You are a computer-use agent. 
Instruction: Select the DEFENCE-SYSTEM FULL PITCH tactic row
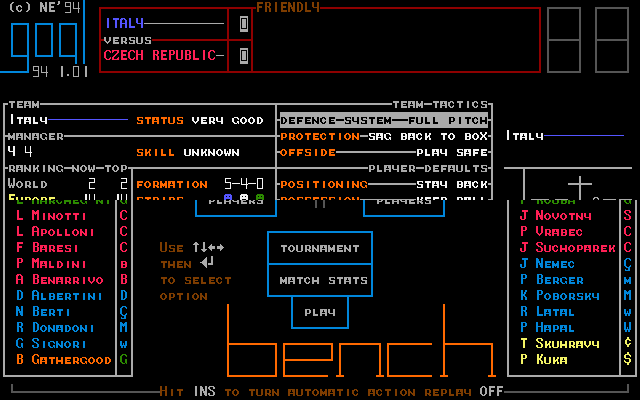click(x=384, y=120)
